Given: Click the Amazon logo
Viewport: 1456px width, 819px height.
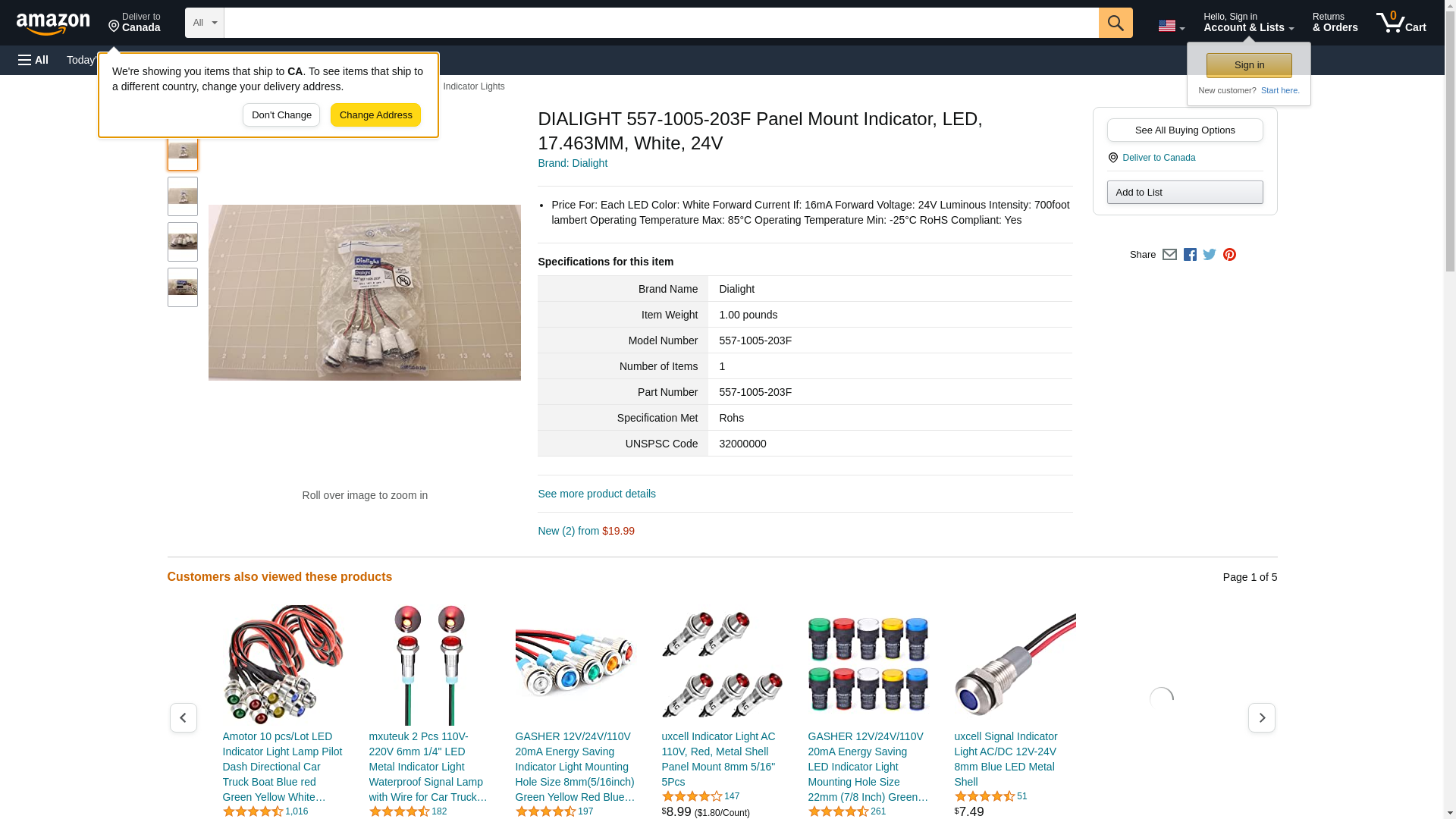Looking at the screenshot, I should (x=53, y=24).
